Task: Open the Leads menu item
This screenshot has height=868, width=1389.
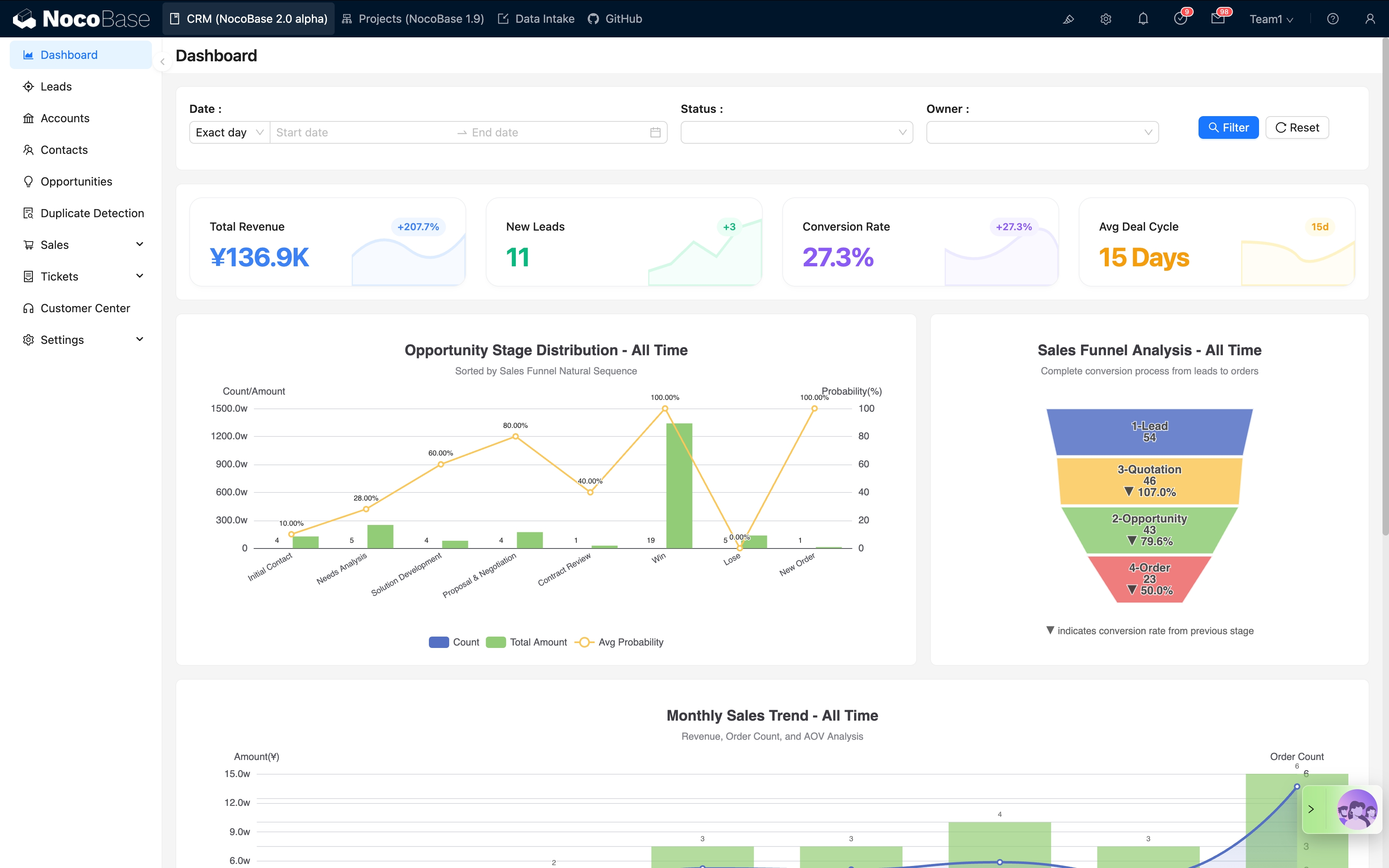Action: (56, 87)
